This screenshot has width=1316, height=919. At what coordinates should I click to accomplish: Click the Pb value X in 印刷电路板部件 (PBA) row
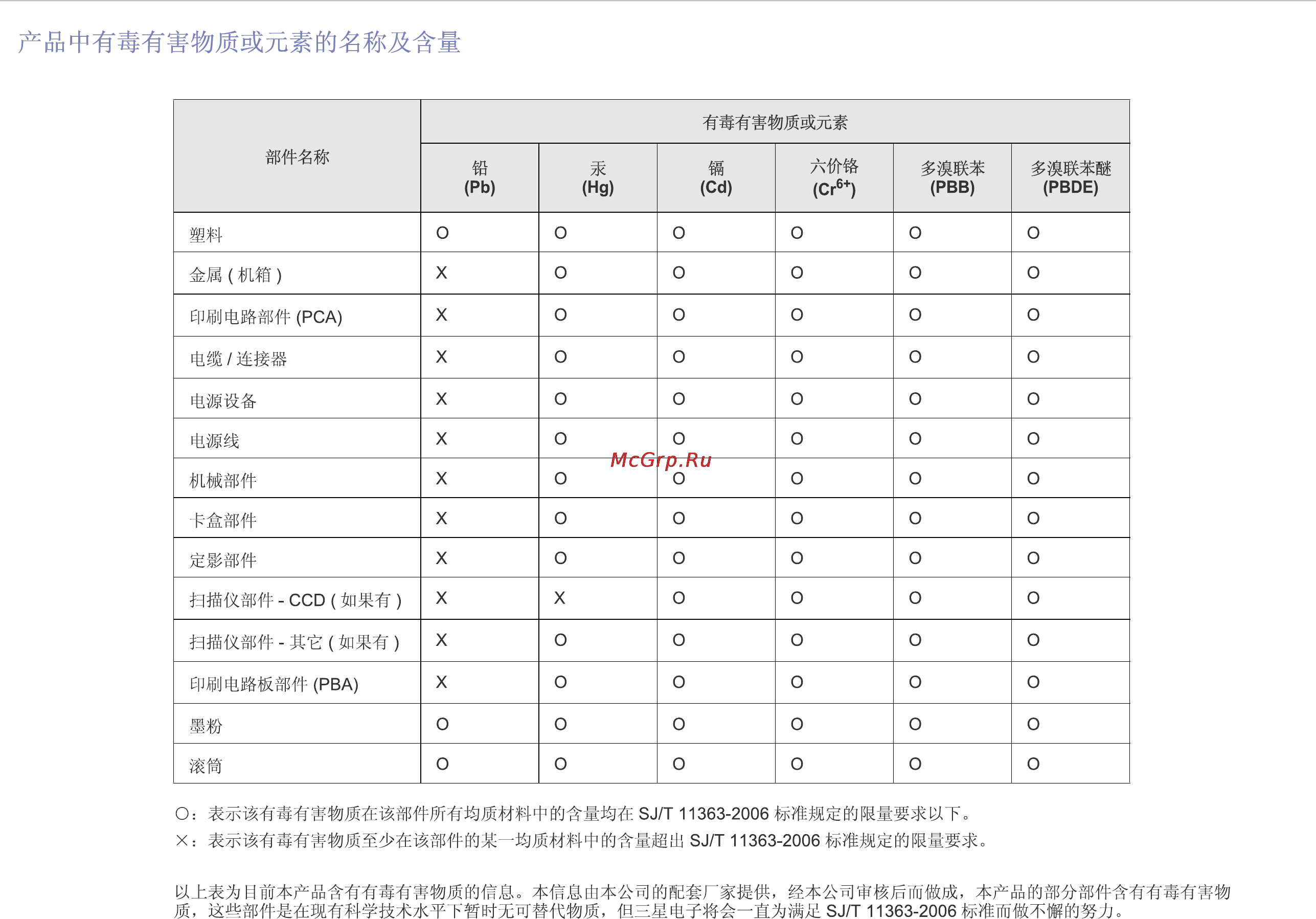[x=441, y=682]
